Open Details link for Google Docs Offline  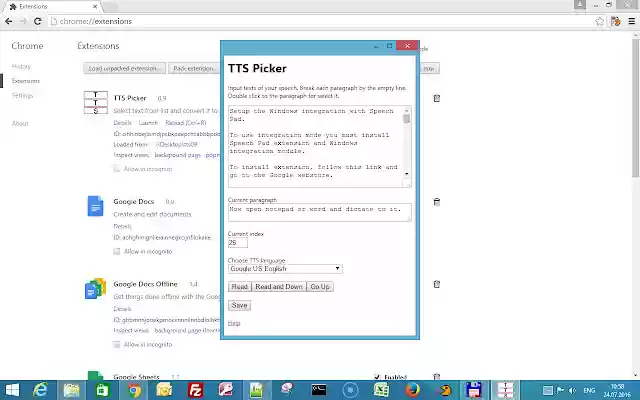tap(122, 309)
